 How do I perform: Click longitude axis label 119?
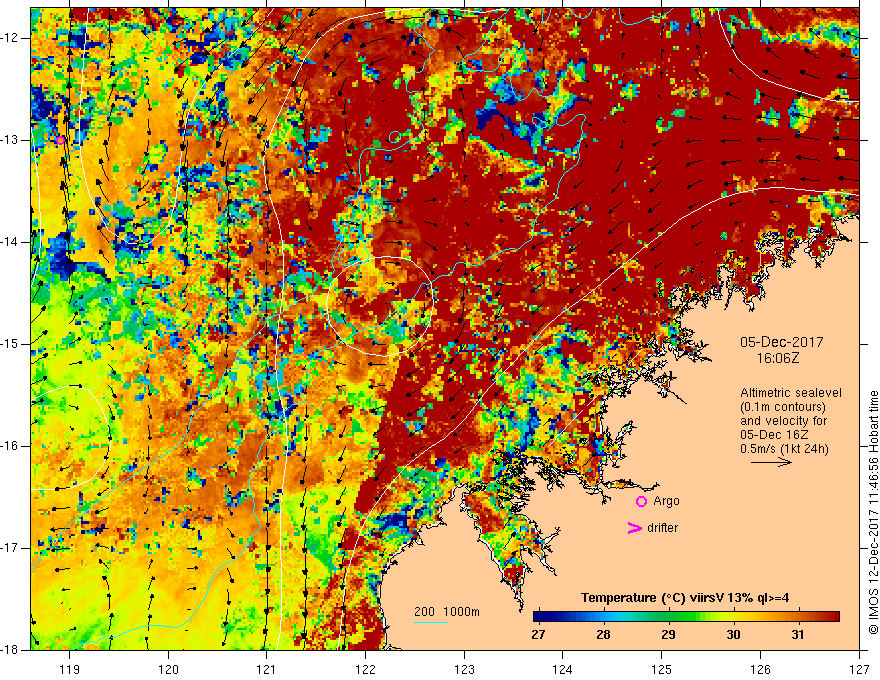tap(70, 669)
